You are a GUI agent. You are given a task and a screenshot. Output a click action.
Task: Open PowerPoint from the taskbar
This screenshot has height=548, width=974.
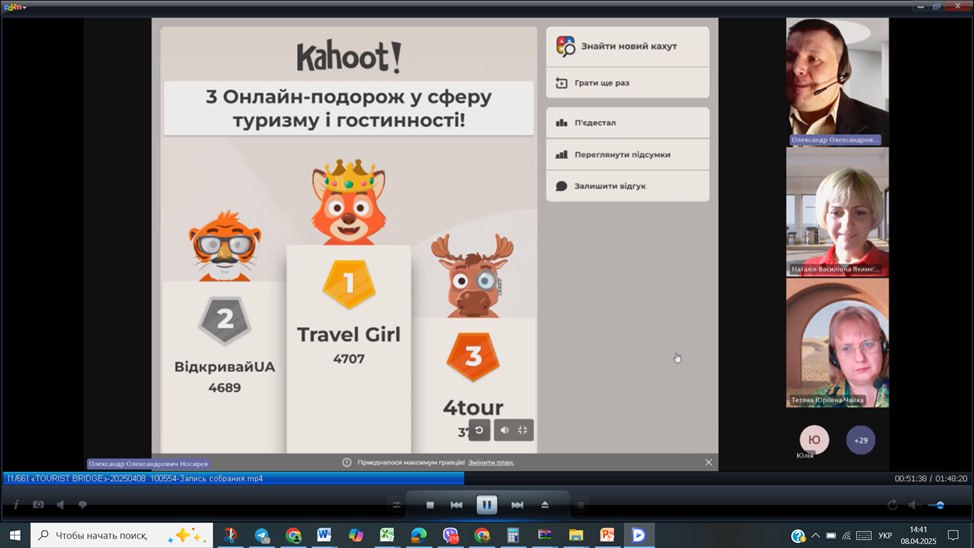(x=608, y=535)
